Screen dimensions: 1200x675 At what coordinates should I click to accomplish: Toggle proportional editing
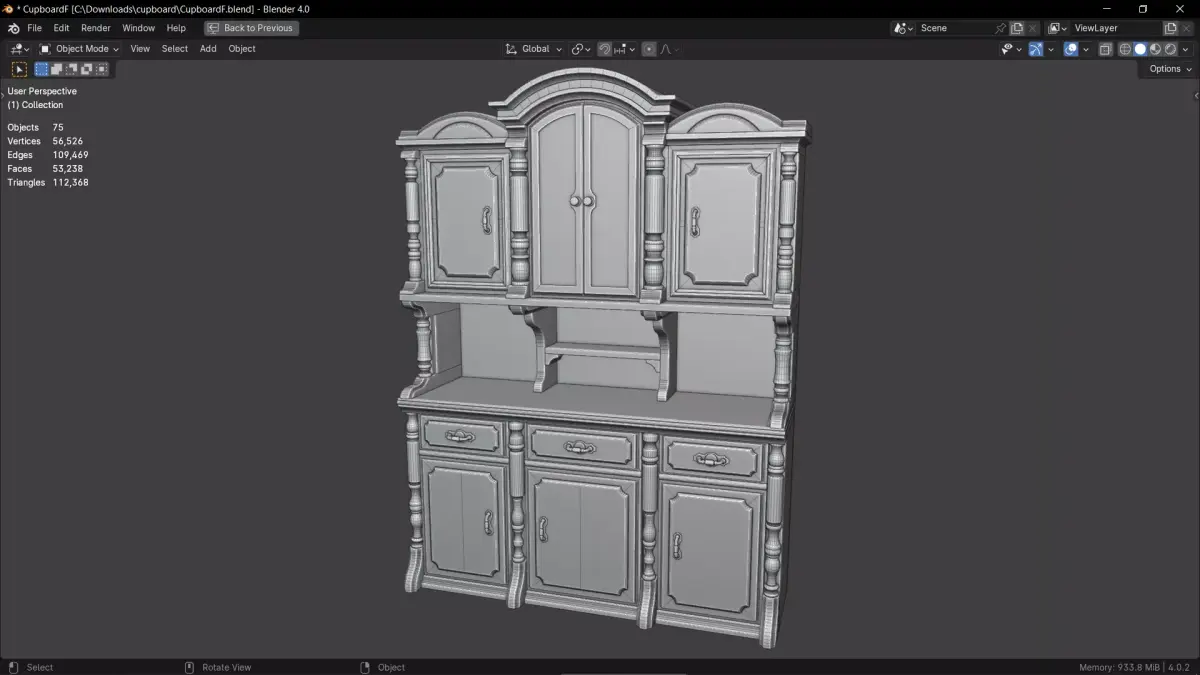coord(649,48)
